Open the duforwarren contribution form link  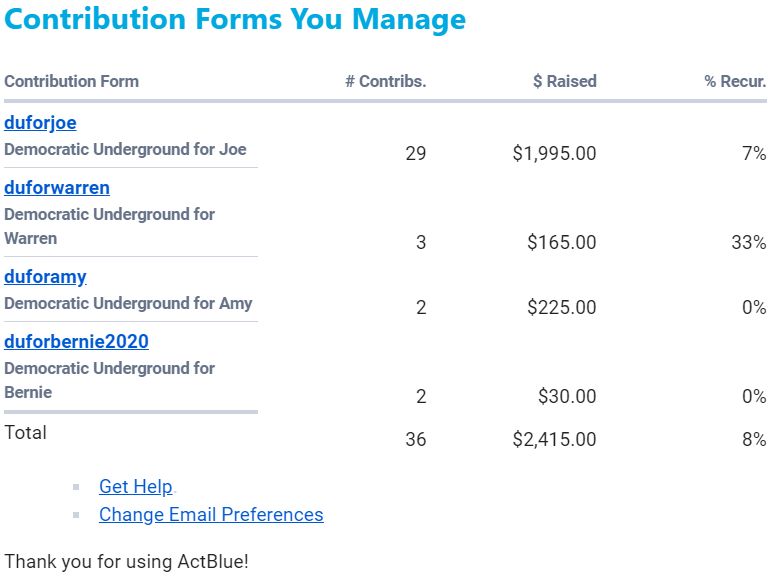(57, 188)
